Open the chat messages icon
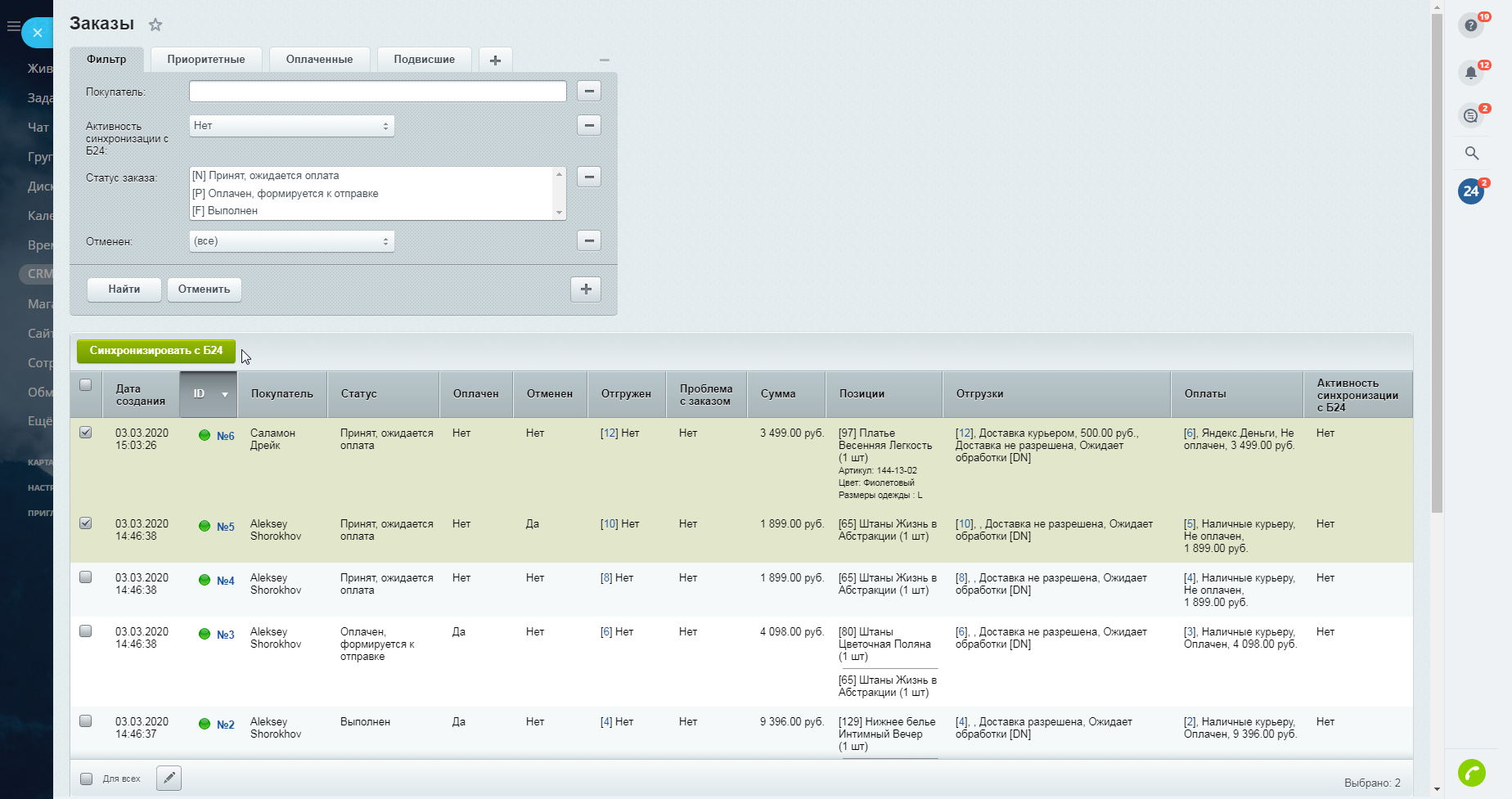 tap(1471, 115)
